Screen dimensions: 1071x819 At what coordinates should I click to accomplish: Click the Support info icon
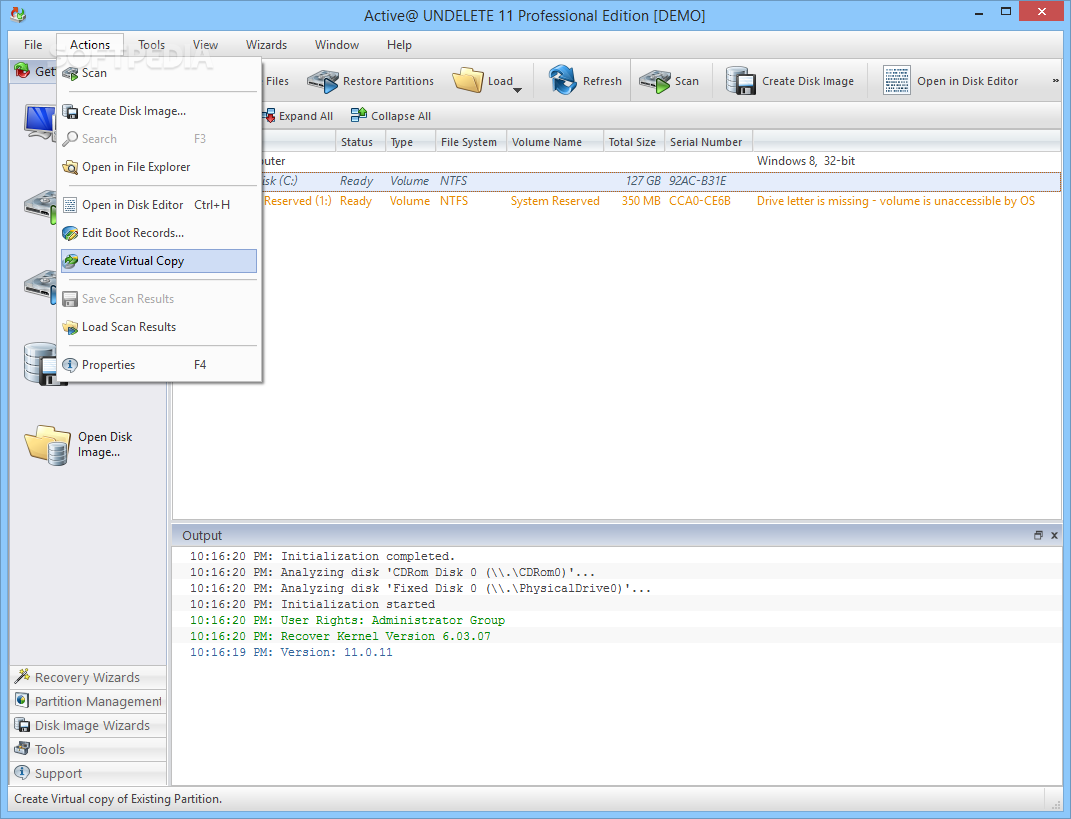click(x=22, y=773)
